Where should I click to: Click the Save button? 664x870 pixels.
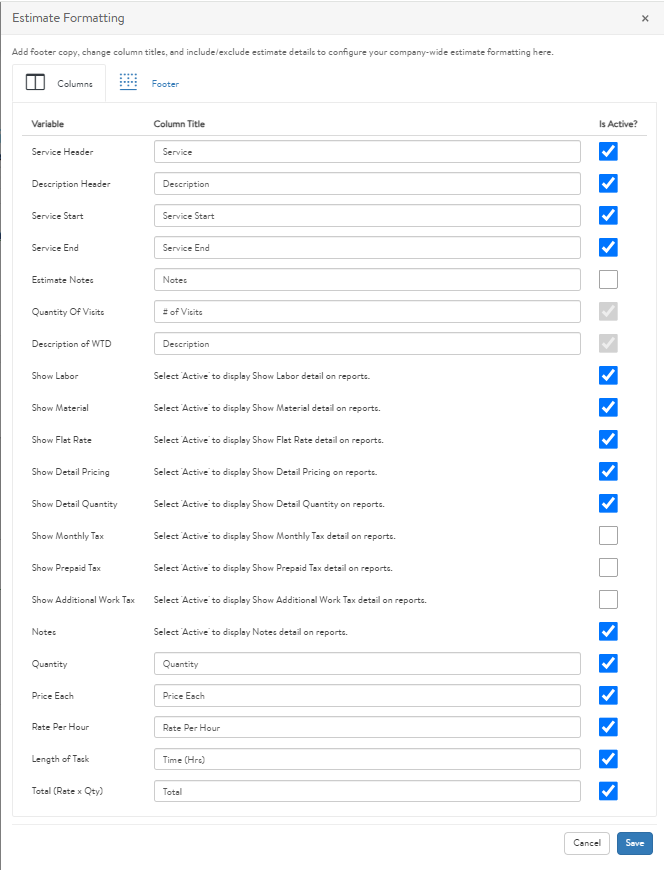pyautogui.click(x=635, y=843)
